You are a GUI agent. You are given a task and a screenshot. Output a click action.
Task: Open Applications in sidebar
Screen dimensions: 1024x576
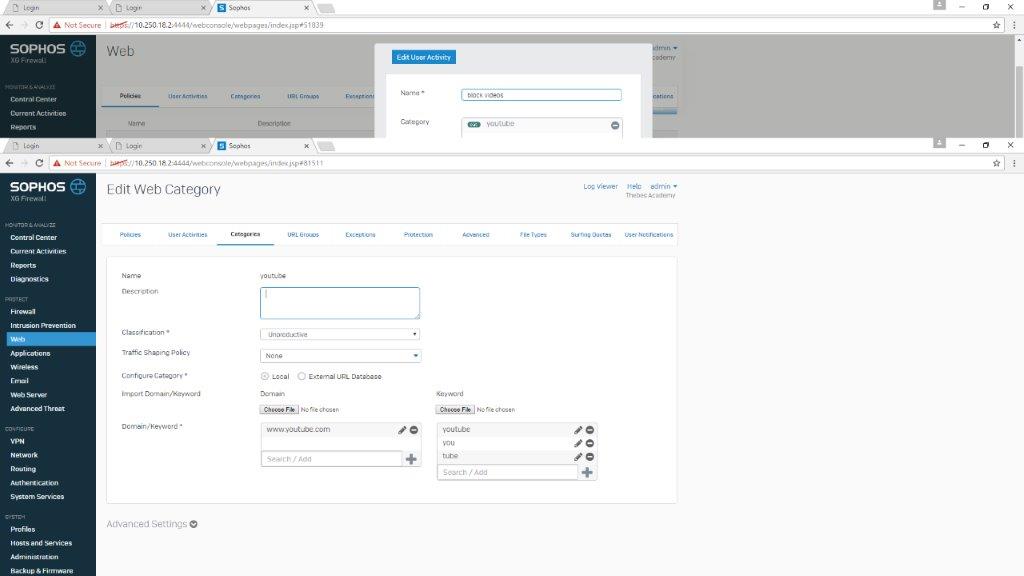click(x=30, y=353)
